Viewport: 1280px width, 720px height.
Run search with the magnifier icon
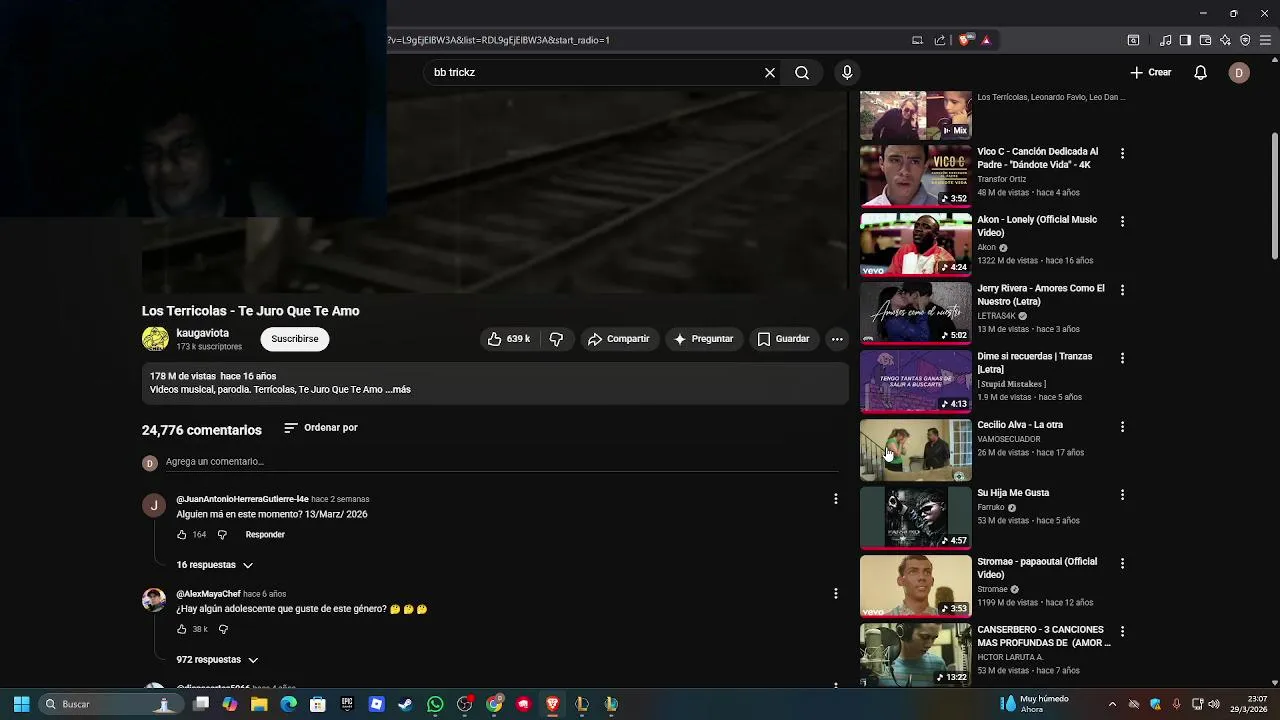click(x=802, y=73)
